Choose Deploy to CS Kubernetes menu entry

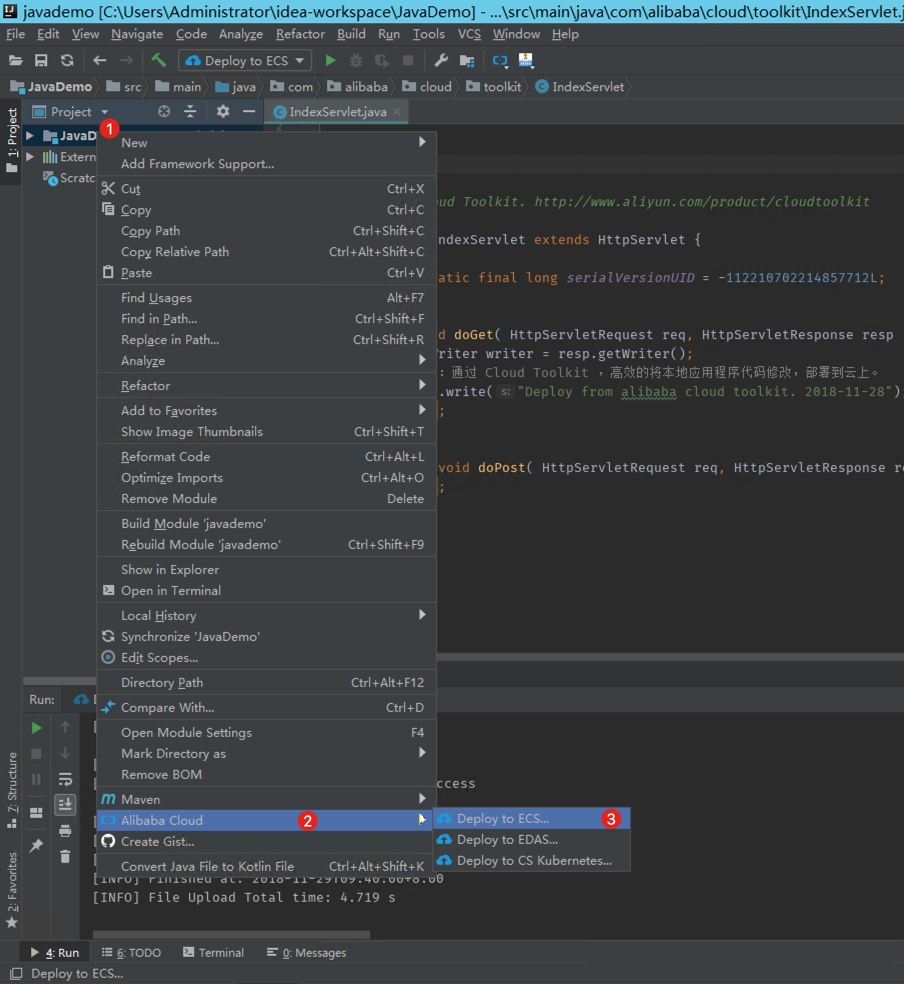pyautogui.click(x=533, y=861)
